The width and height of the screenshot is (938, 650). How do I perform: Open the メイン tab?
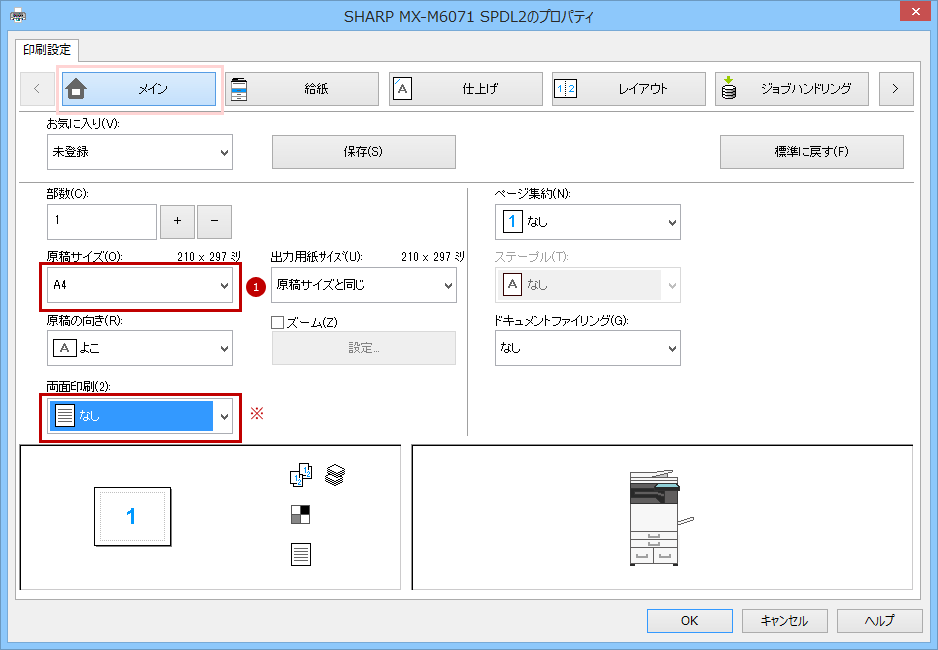pyautogui.click(x=139, y=89)
